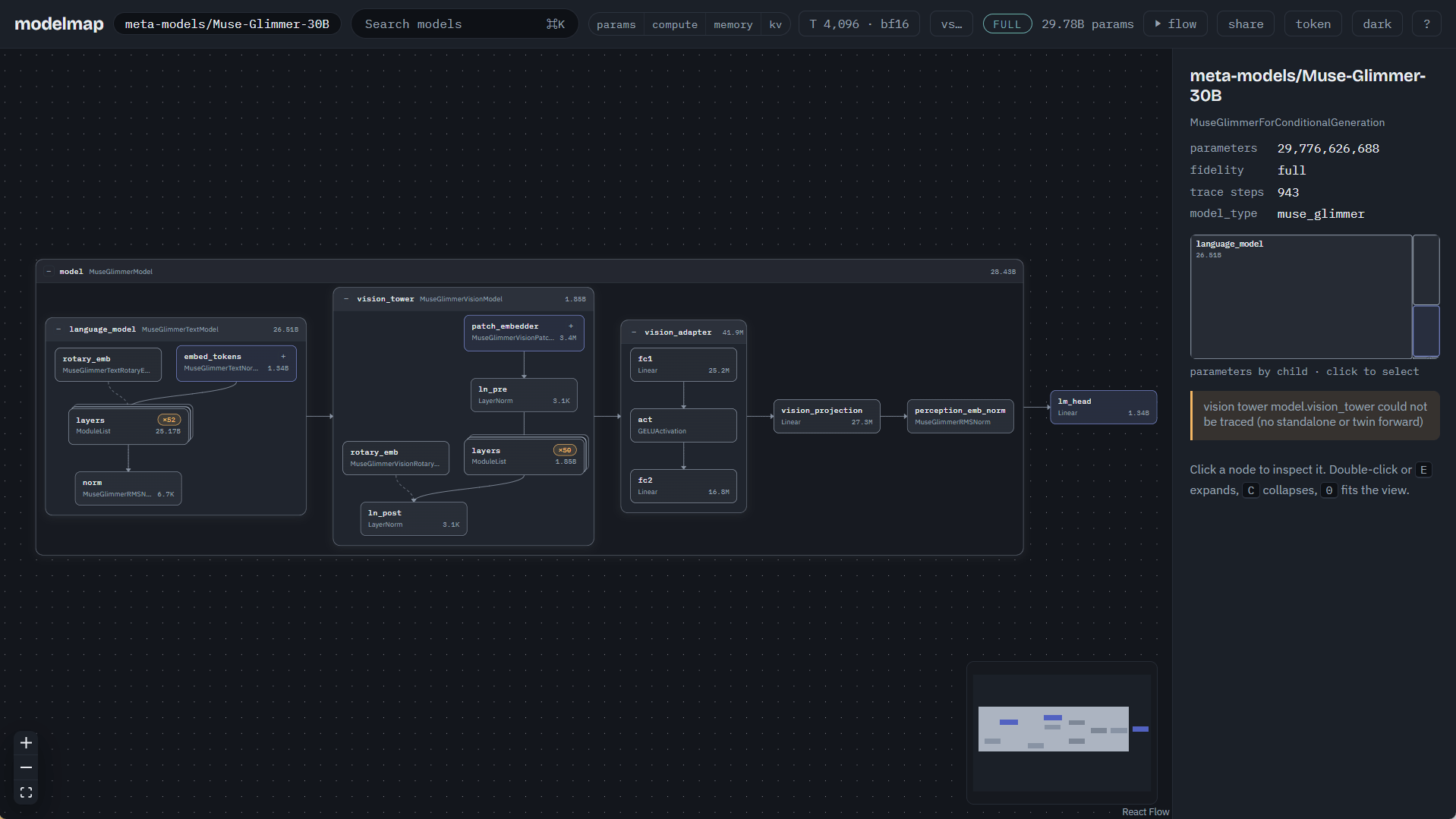This screenshot has height=819, width=1456.
Task: Toggle the flow animation button
Action: [x=1176, y=24]
